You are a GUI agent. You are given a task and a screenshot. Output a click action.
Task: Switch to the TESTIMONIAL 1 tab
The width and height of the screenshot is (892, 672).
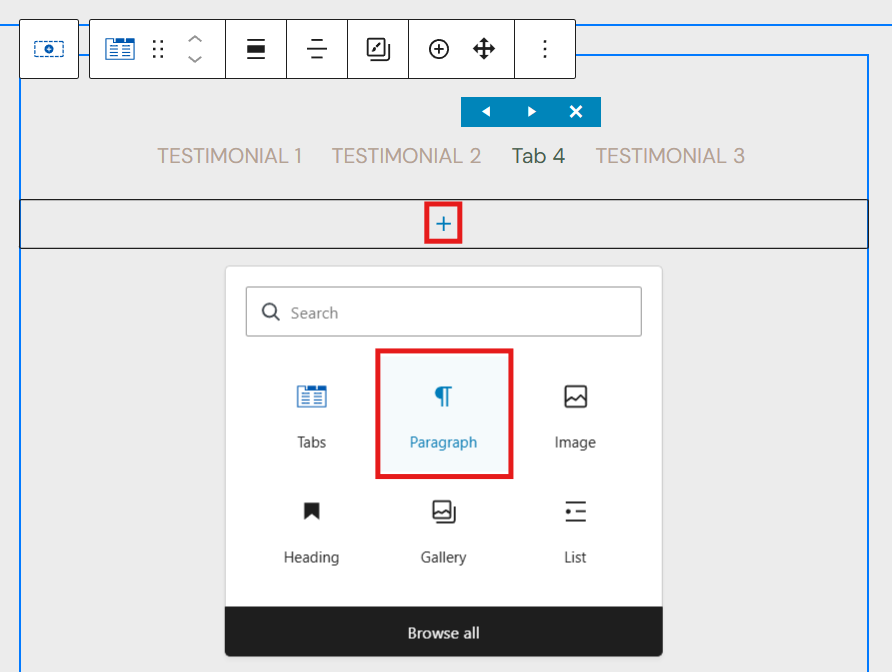230,156
